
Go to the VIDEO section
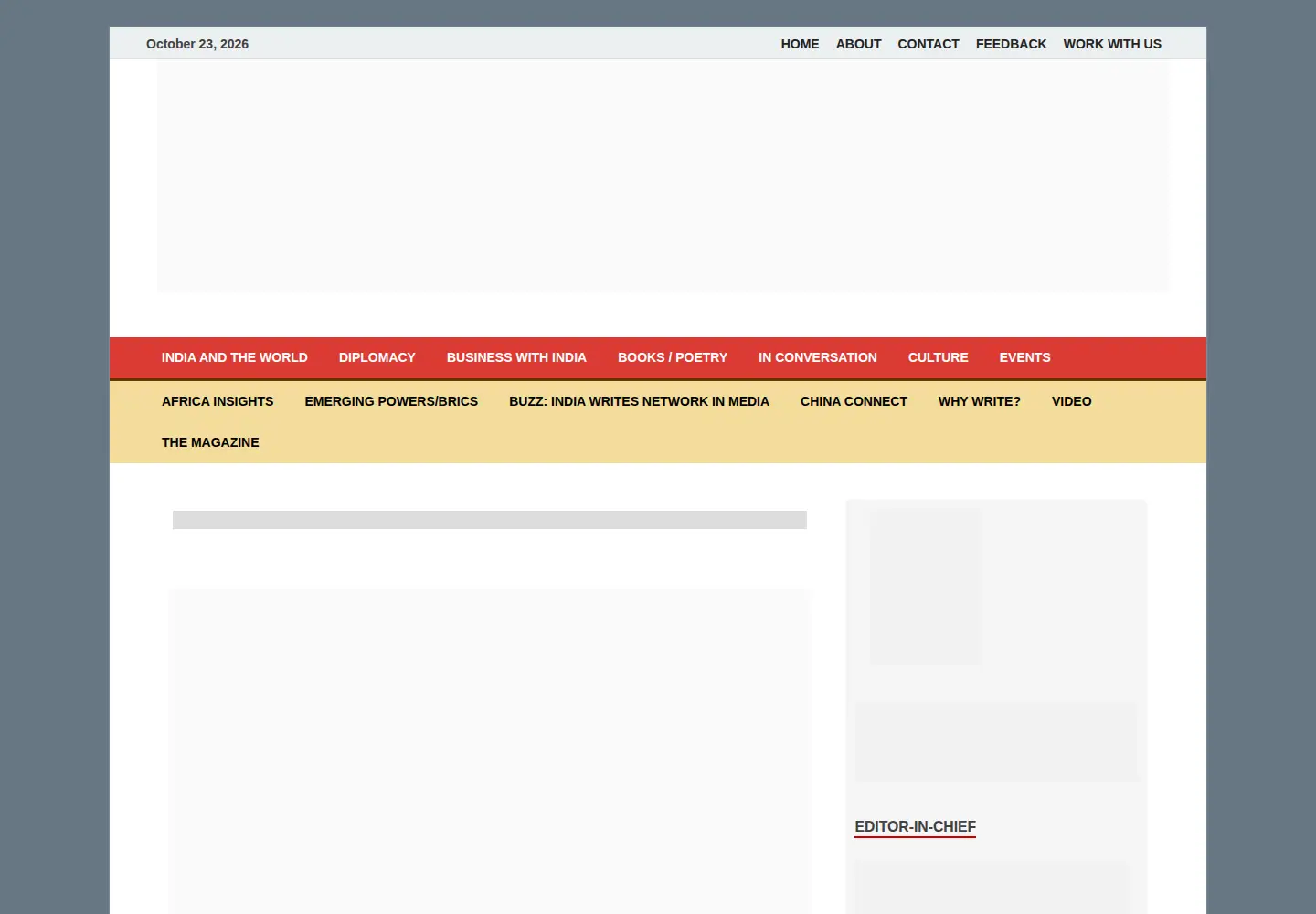(x=1071, y=401)
